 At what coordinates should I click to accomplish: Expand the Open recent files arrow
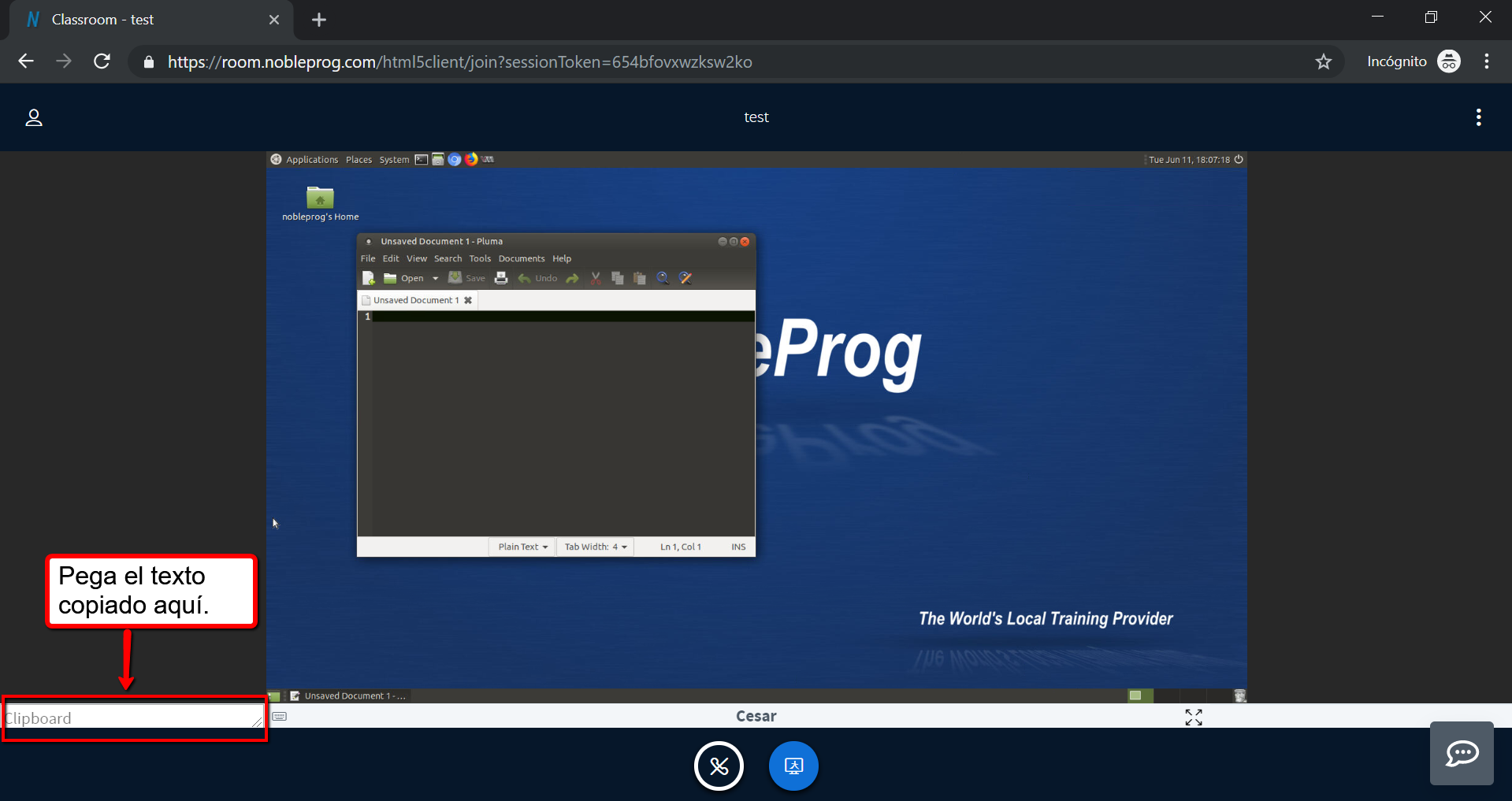(x=435, y=278)
